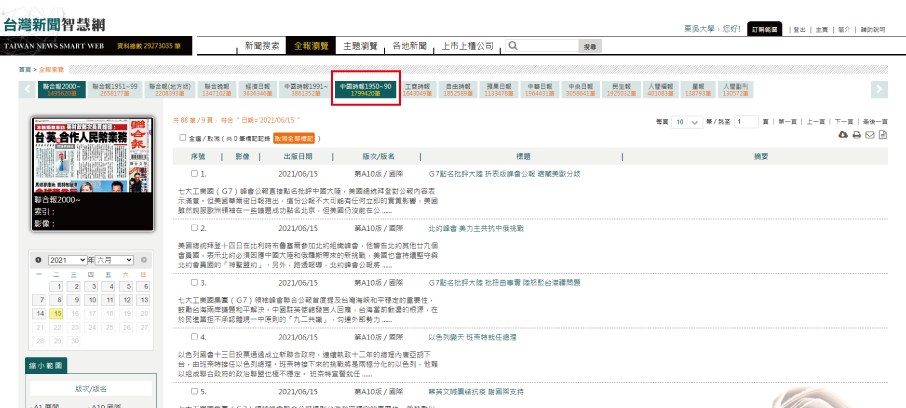
Task: Select the 中國時報1991~ newspaper tab
Action: point(306,89)
